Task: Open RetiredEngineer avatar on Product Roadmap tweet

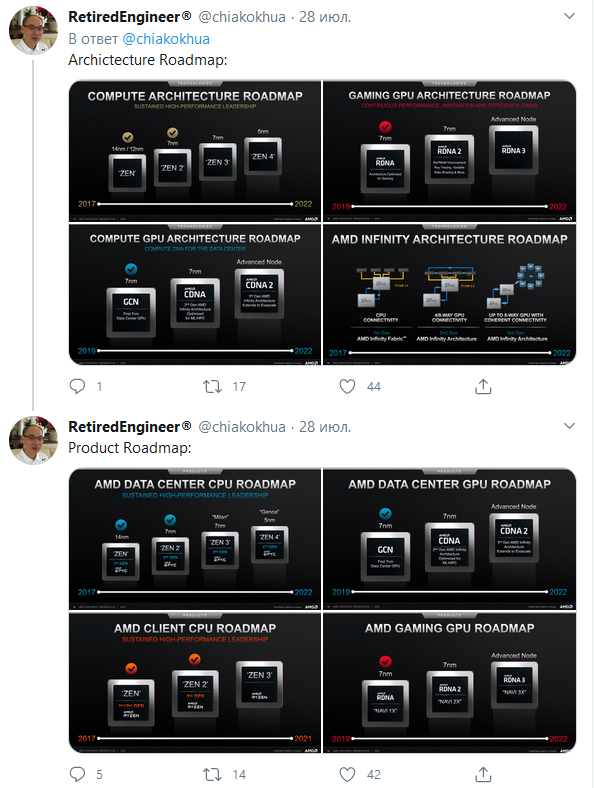Action: [x=33, y=440]
